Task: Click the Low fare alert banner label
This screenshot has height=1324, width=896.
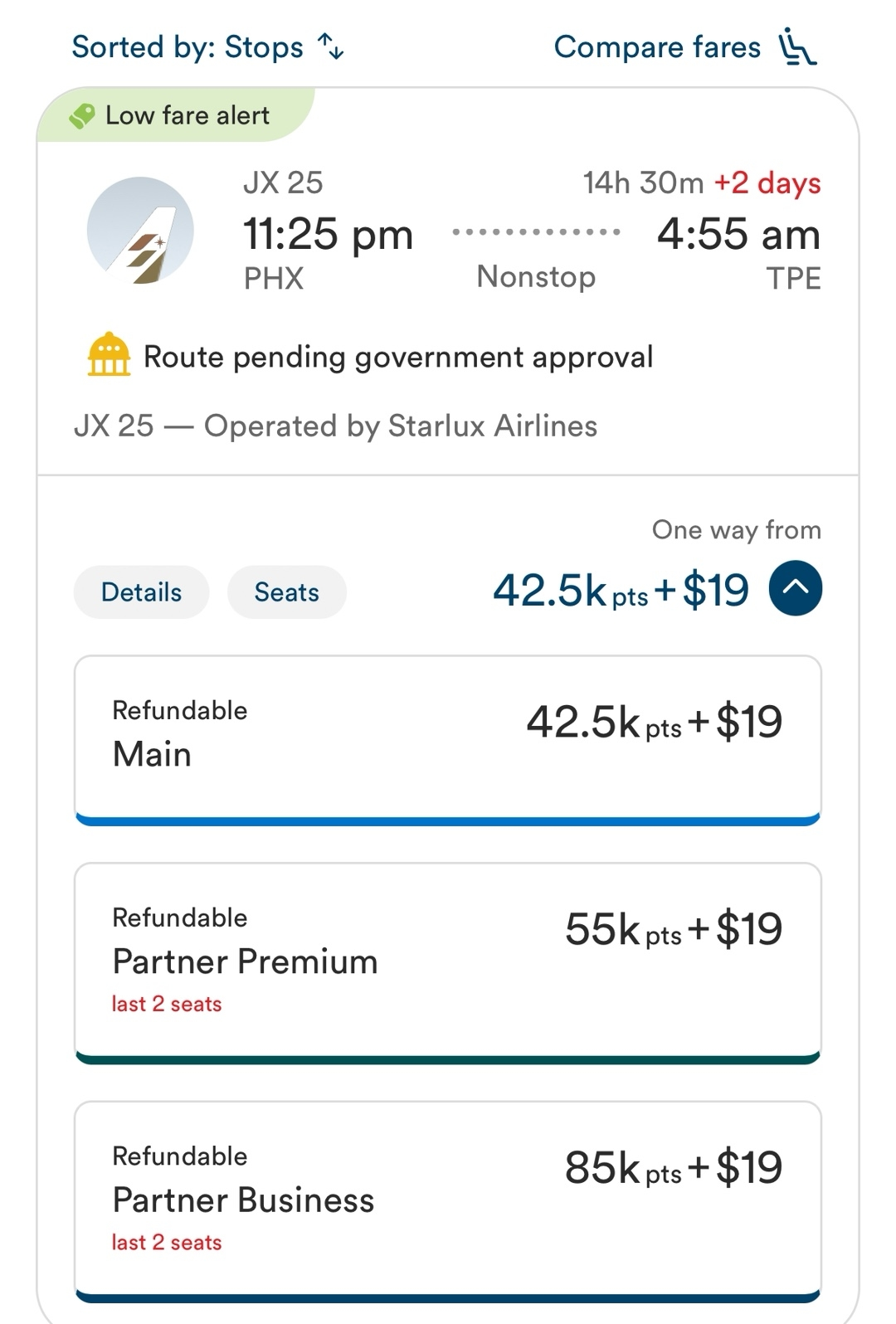Action: 187,115
